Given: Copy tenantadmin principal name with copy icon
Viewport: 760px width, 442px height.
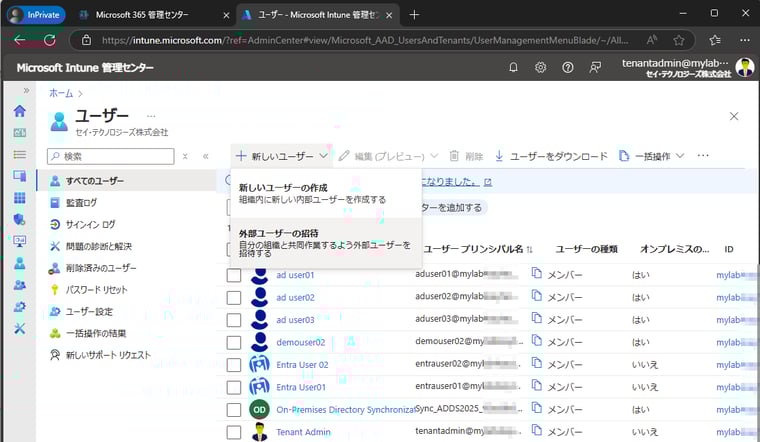Looking at the screenshot, I should click(x=536, y=430).
